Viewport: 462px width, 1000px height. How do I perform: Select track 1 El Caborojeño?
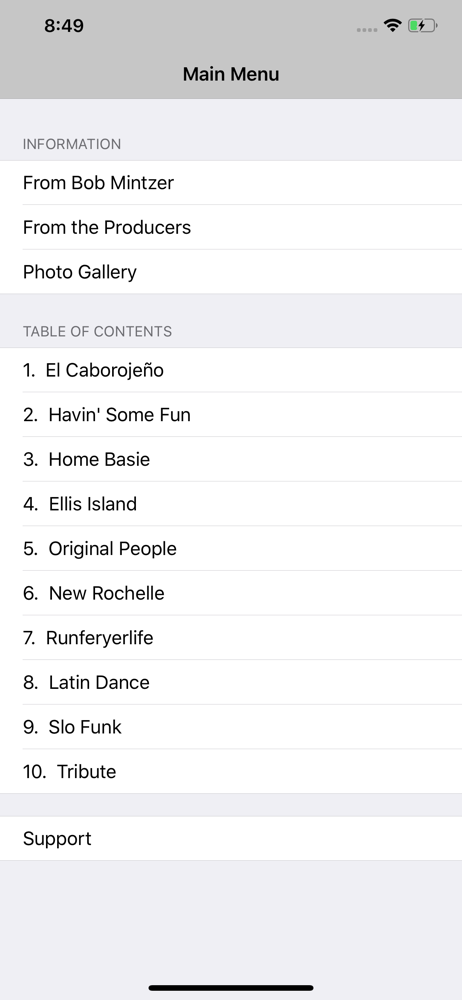231,371
